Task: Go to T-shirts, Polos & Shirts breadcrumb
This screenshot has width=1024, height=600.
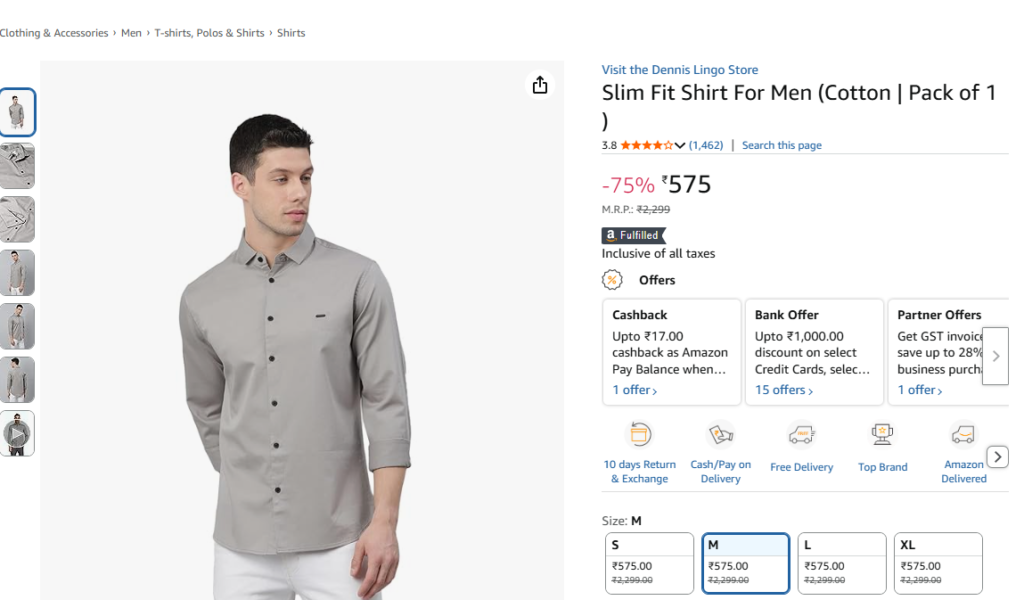Action: click(209, 33)
